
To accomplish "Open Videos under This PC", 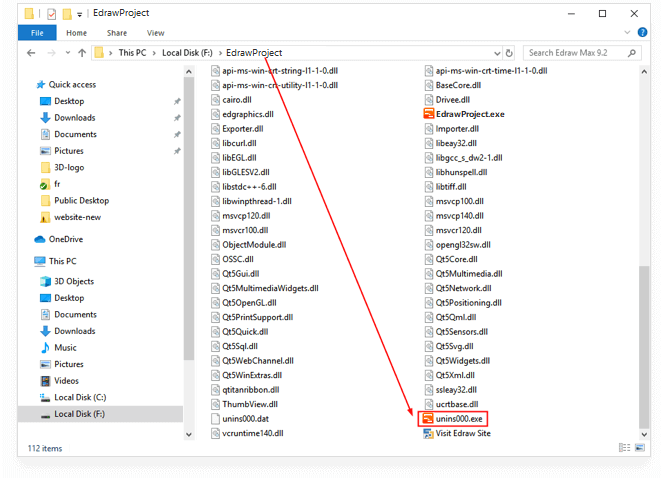I will (x=59, y=381).
